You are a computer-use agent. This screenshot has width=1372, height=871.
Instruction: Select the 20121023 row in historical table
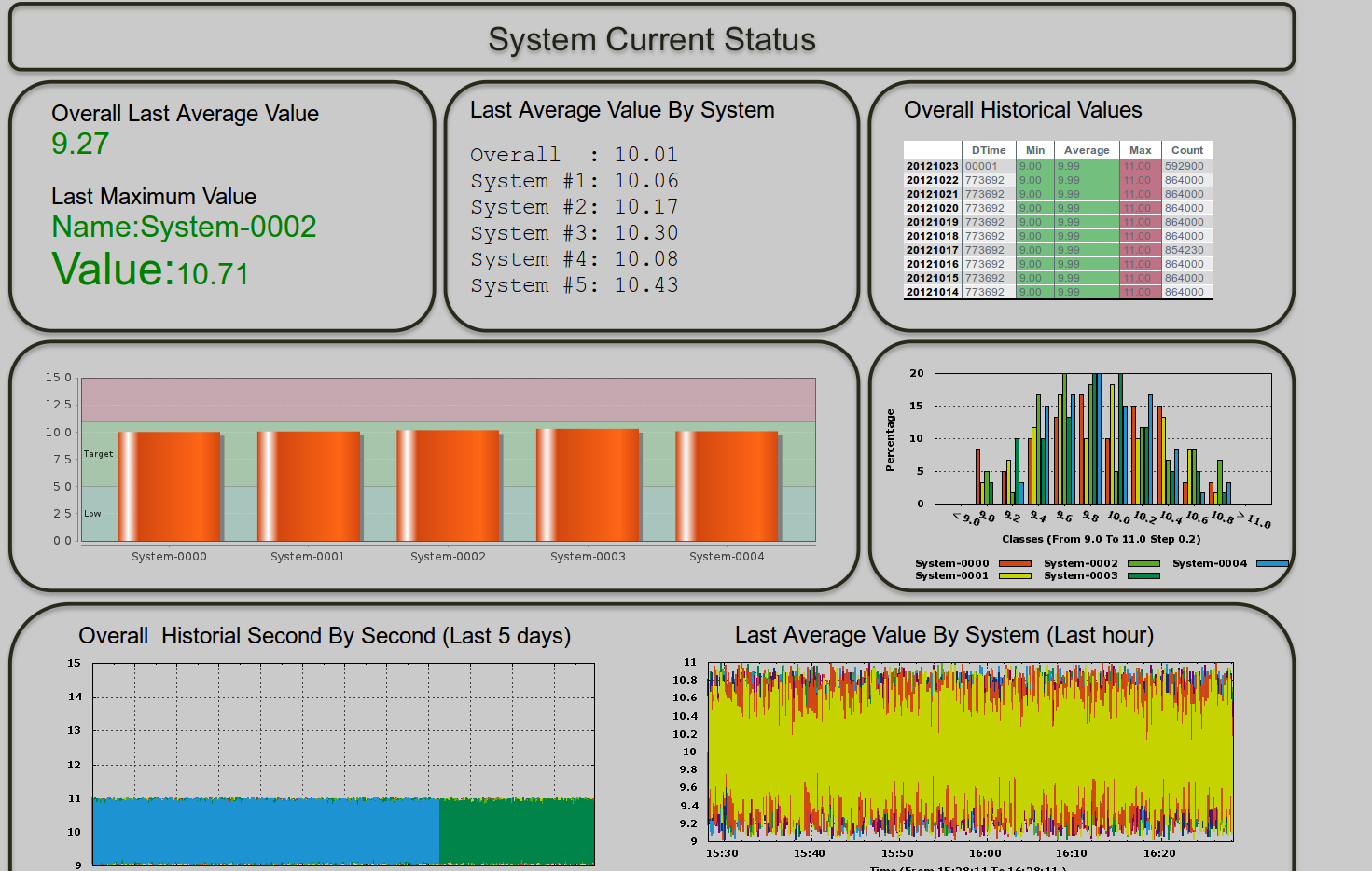(x=932, y=166)
